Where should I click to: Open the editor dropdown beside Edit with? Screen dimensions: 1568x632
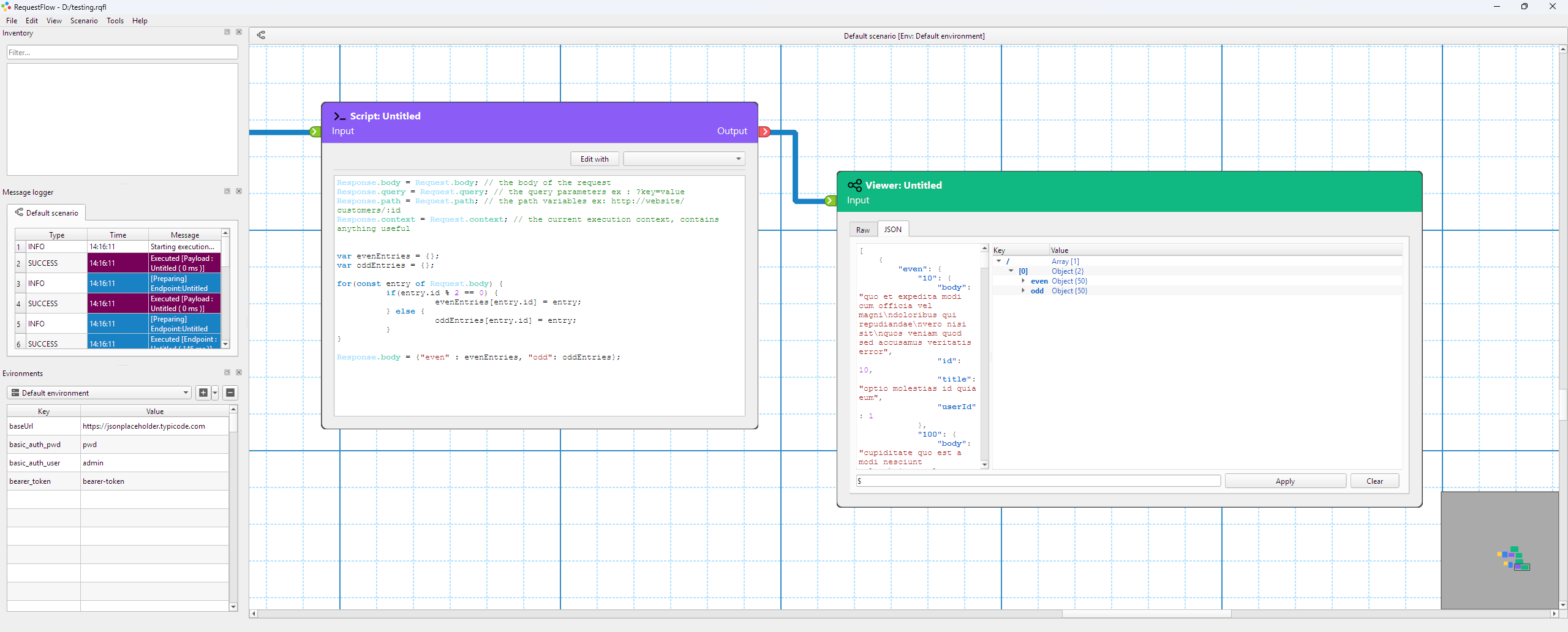684,159
